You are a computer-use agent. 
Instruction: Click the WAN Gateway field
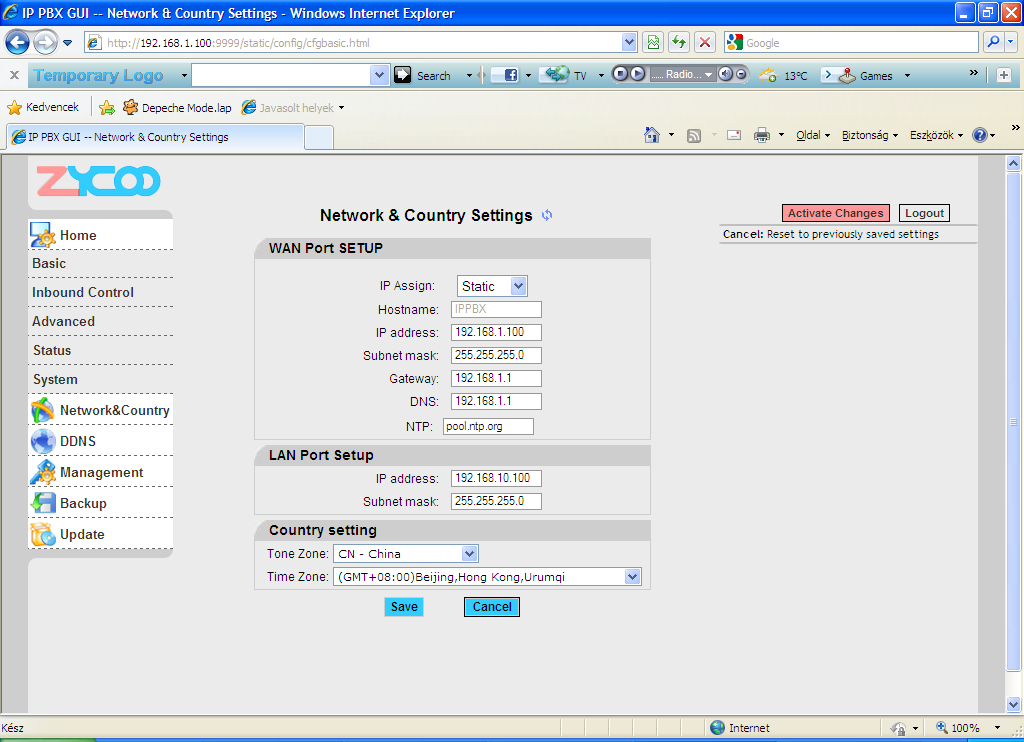click(x=496, y=378)
